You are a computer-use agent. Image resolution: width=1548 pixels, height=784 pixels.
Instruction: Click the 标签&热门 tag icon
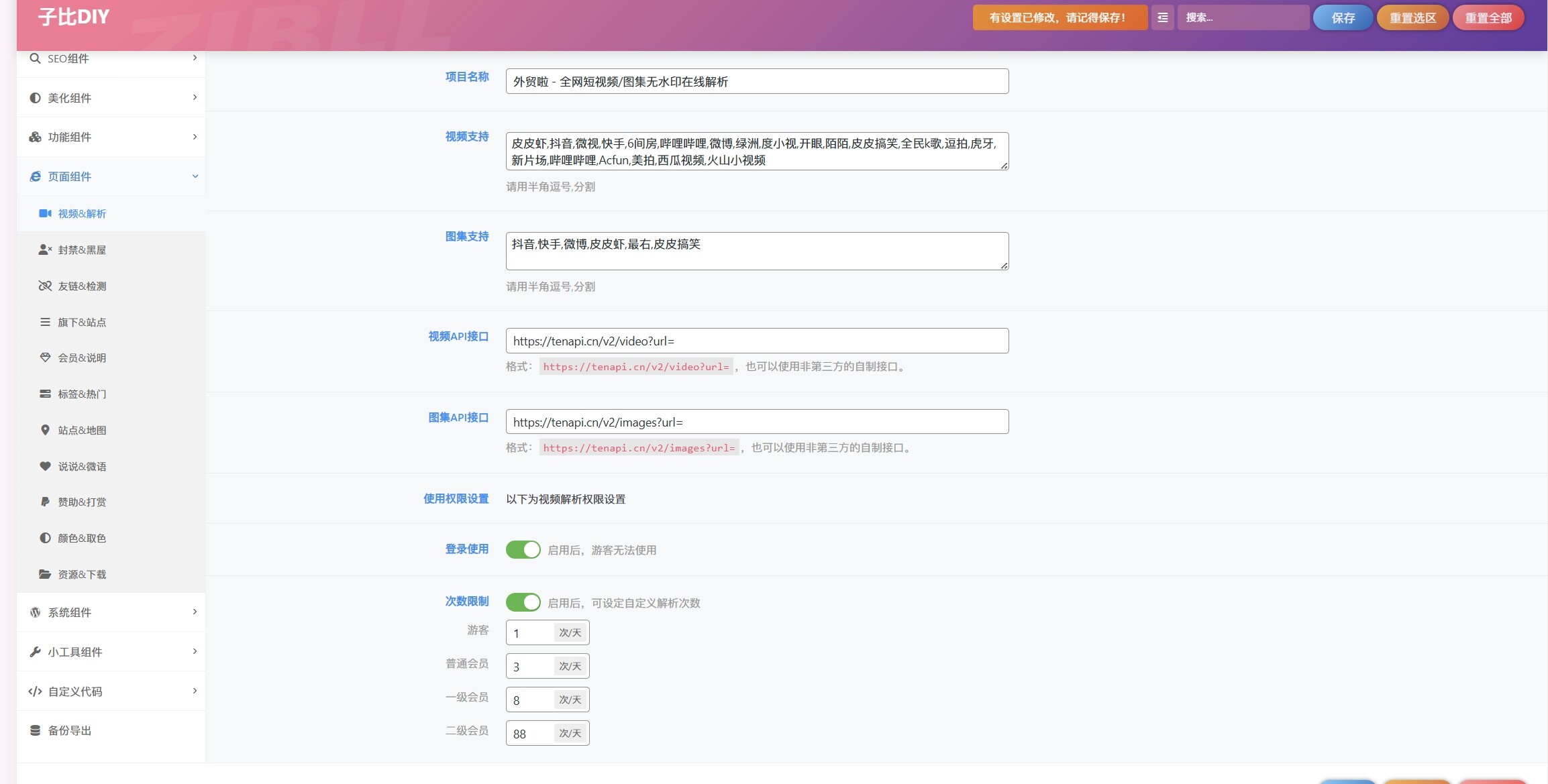[x=45, y=394]
